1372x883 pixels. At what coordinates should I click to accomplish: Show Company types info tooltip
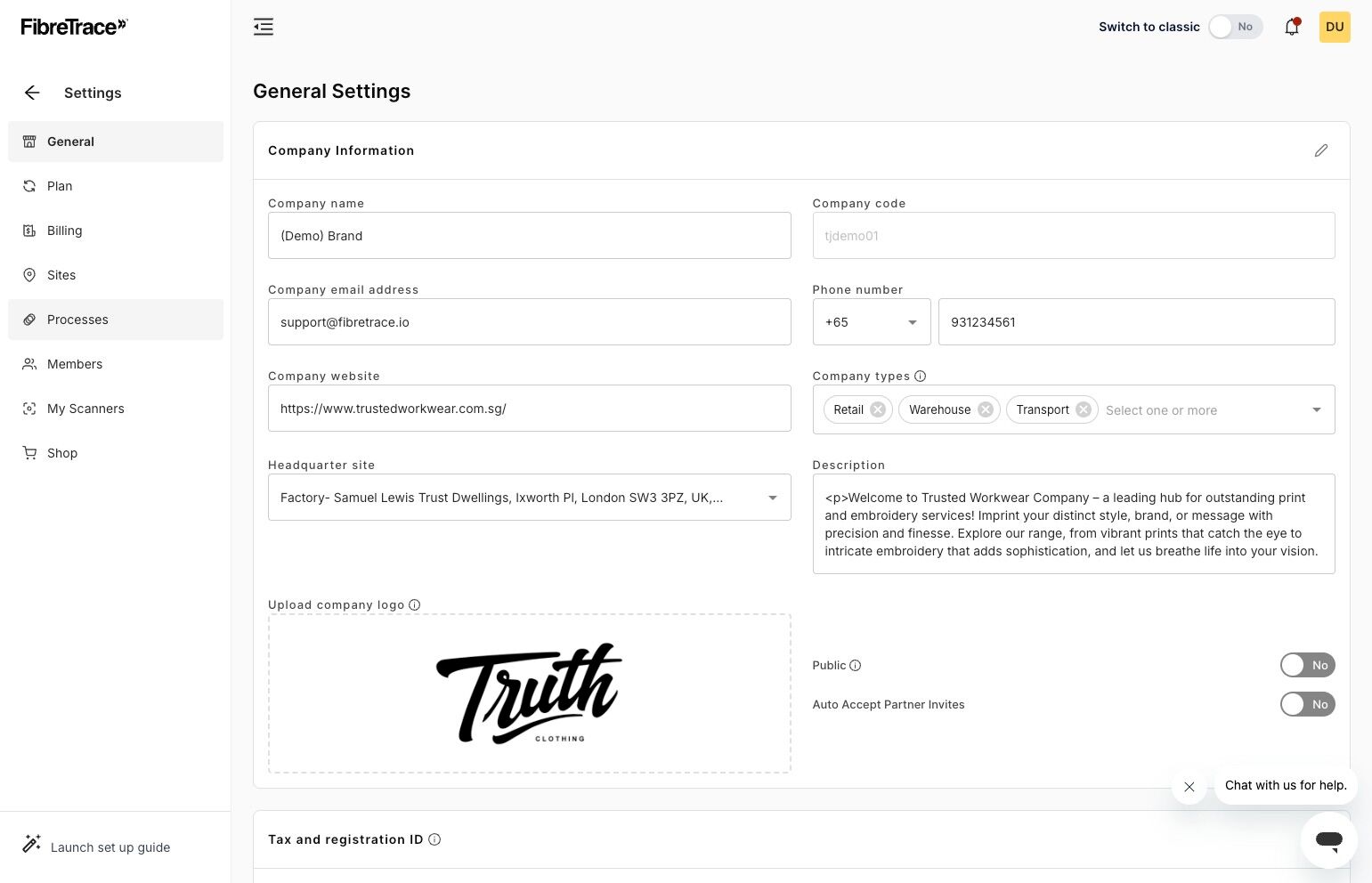(x=920, y=377)
